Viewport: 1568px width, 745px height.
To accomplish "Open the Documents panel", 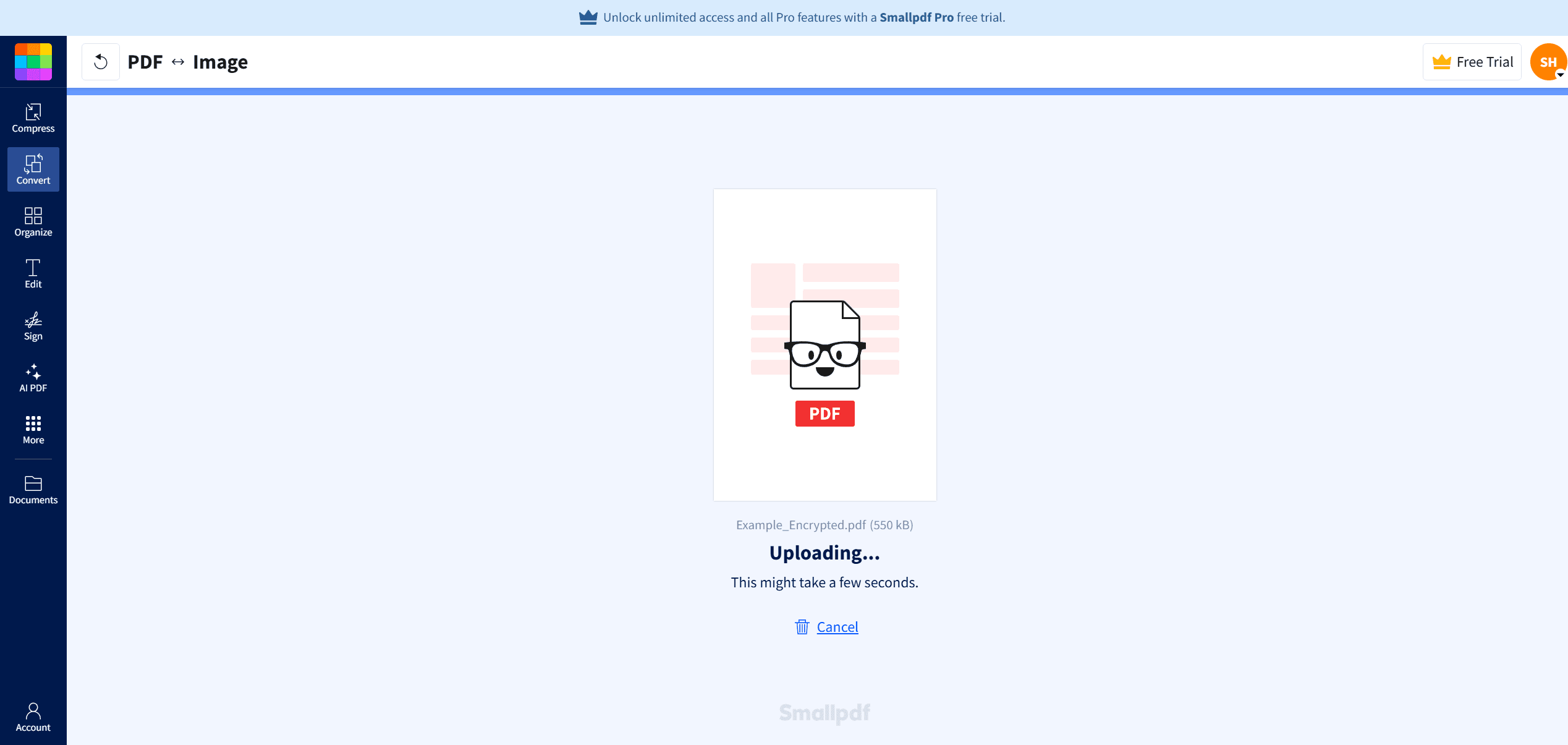I will coord(33,490).
